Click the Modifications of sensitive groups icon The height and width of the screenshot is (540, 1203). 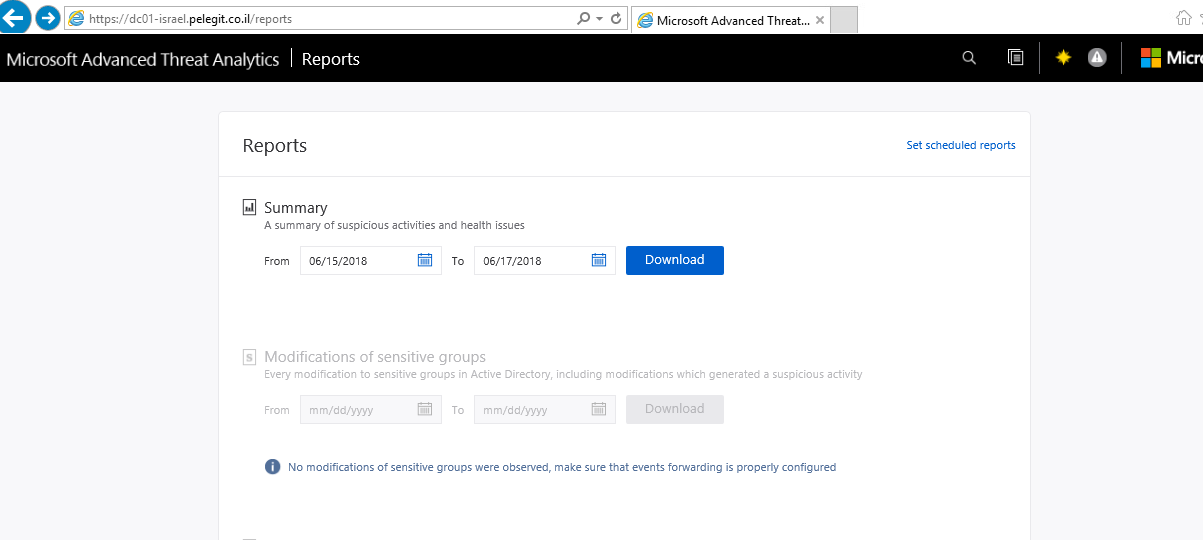click(x=250, y=357)
